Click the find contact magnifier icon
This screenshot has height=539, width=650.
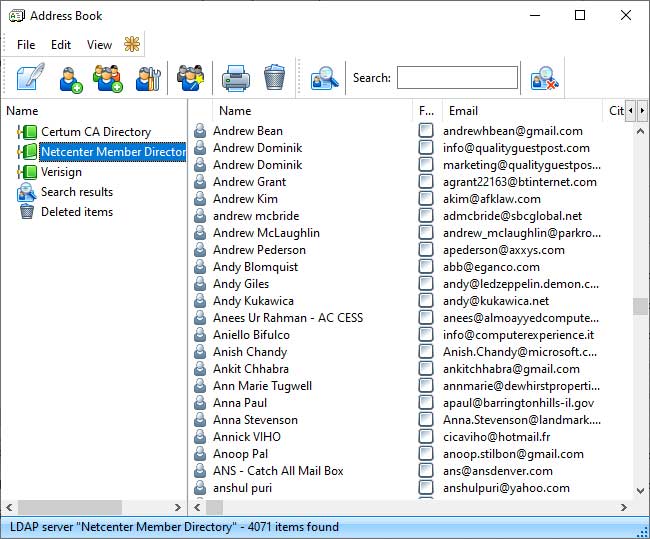click(x=324, y=78)
